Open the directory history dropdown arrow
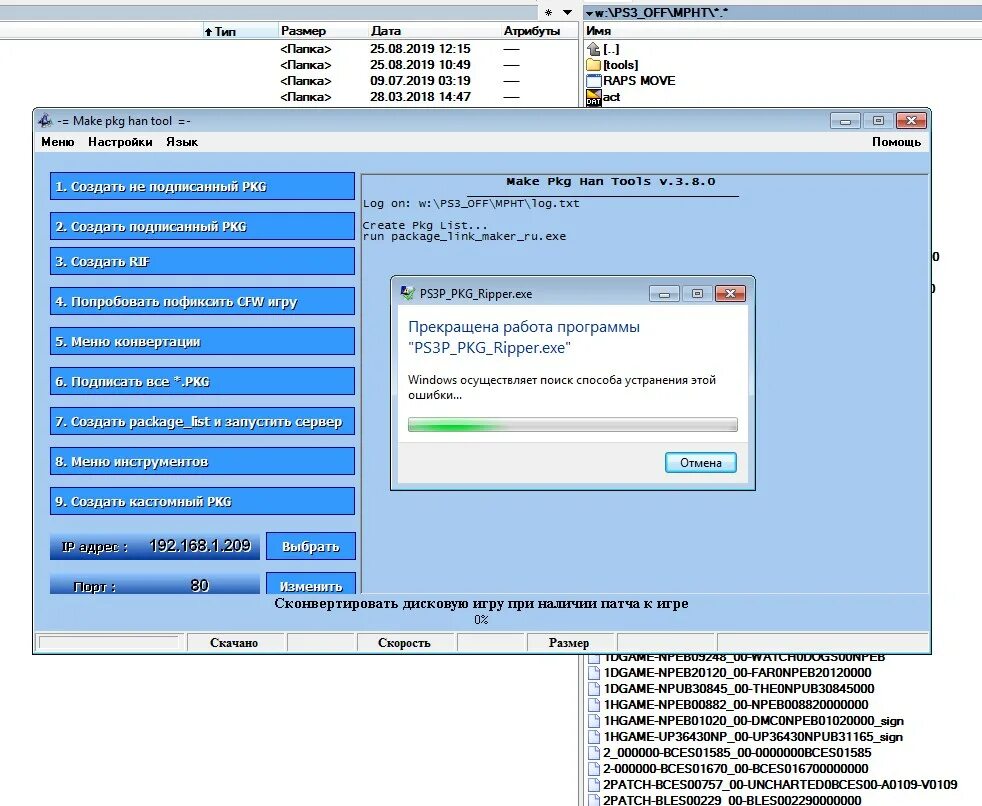The image size is (982, 806). 567,13
